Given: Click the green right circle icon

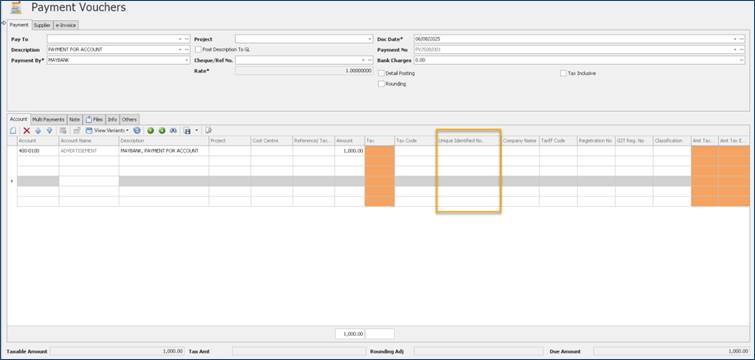Looking at the screenshot, I should click(162, 130).
